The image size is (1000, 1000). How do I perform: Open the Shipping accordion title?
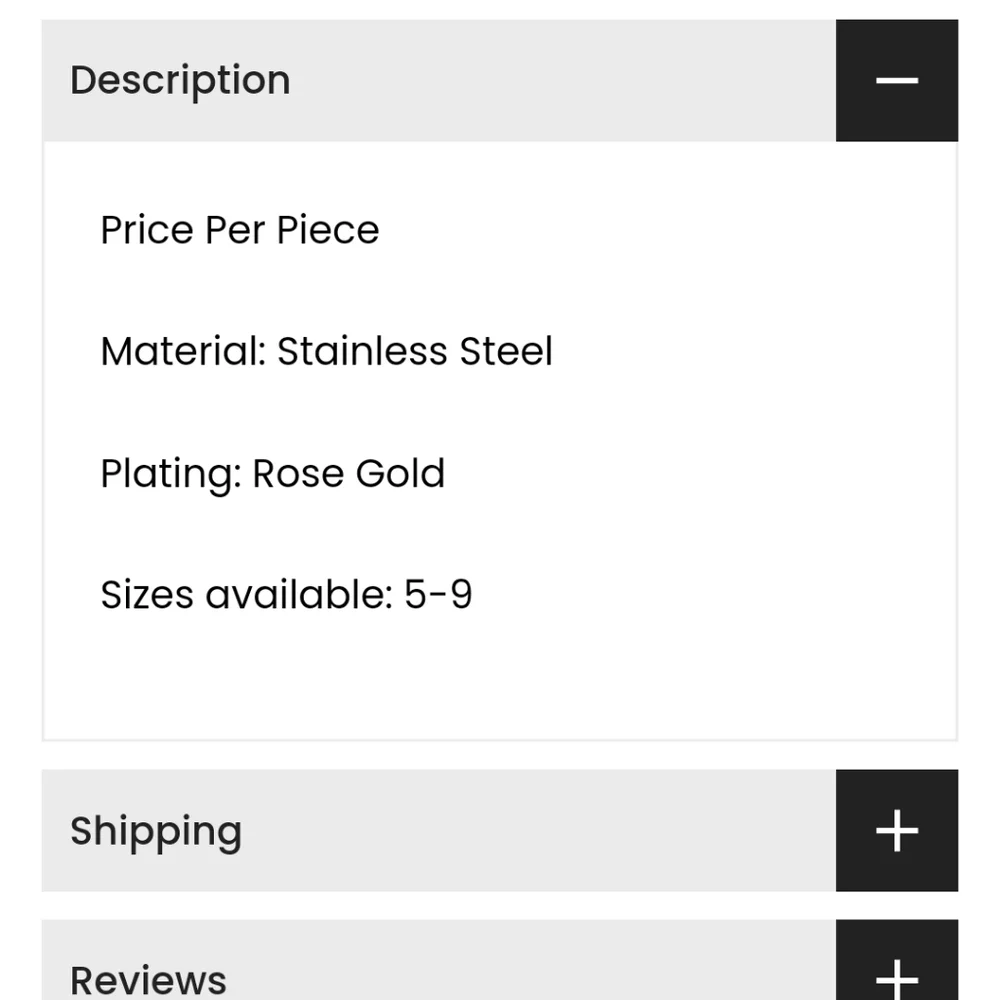156,831
